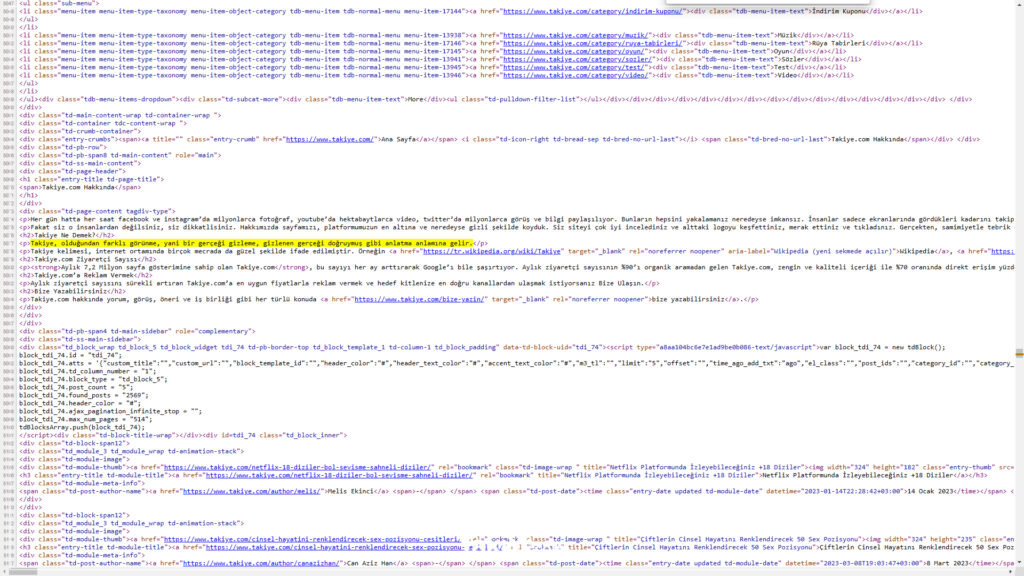The image size is (1024, 576).
Task: Click the span text 'Takiye.com Hakkında' under h1
Action: point(78,187)
